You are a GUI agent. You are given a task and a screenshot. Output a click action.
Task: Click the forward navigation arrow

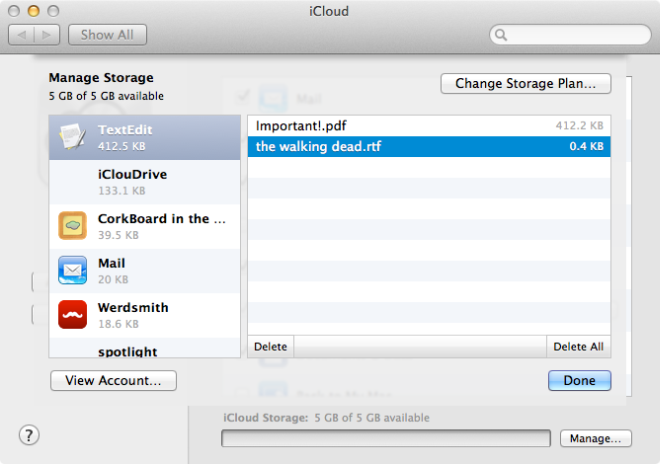[47, 35]
